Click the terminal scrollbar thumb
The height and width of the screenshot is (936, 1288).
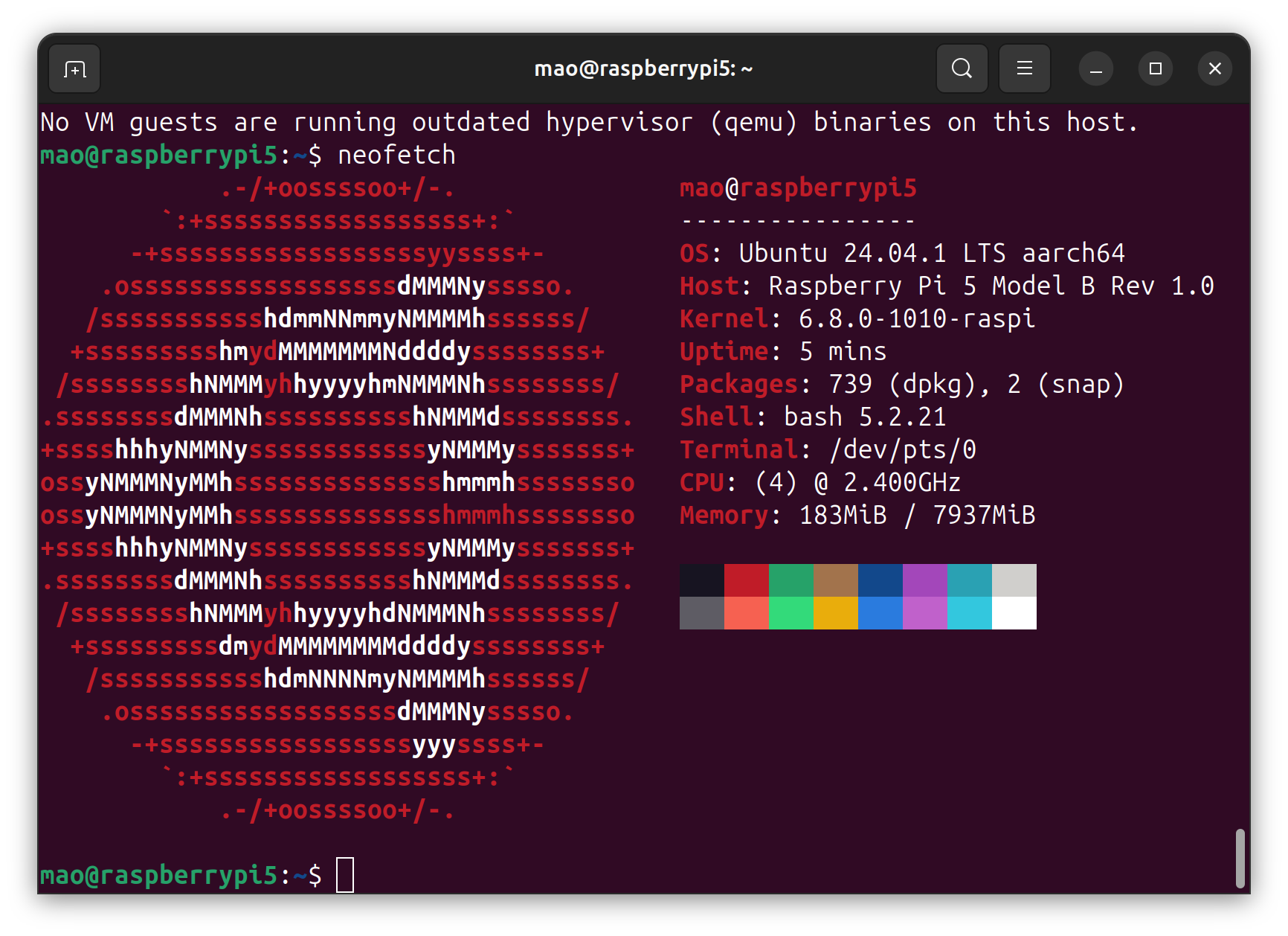tap(1240, 858)
